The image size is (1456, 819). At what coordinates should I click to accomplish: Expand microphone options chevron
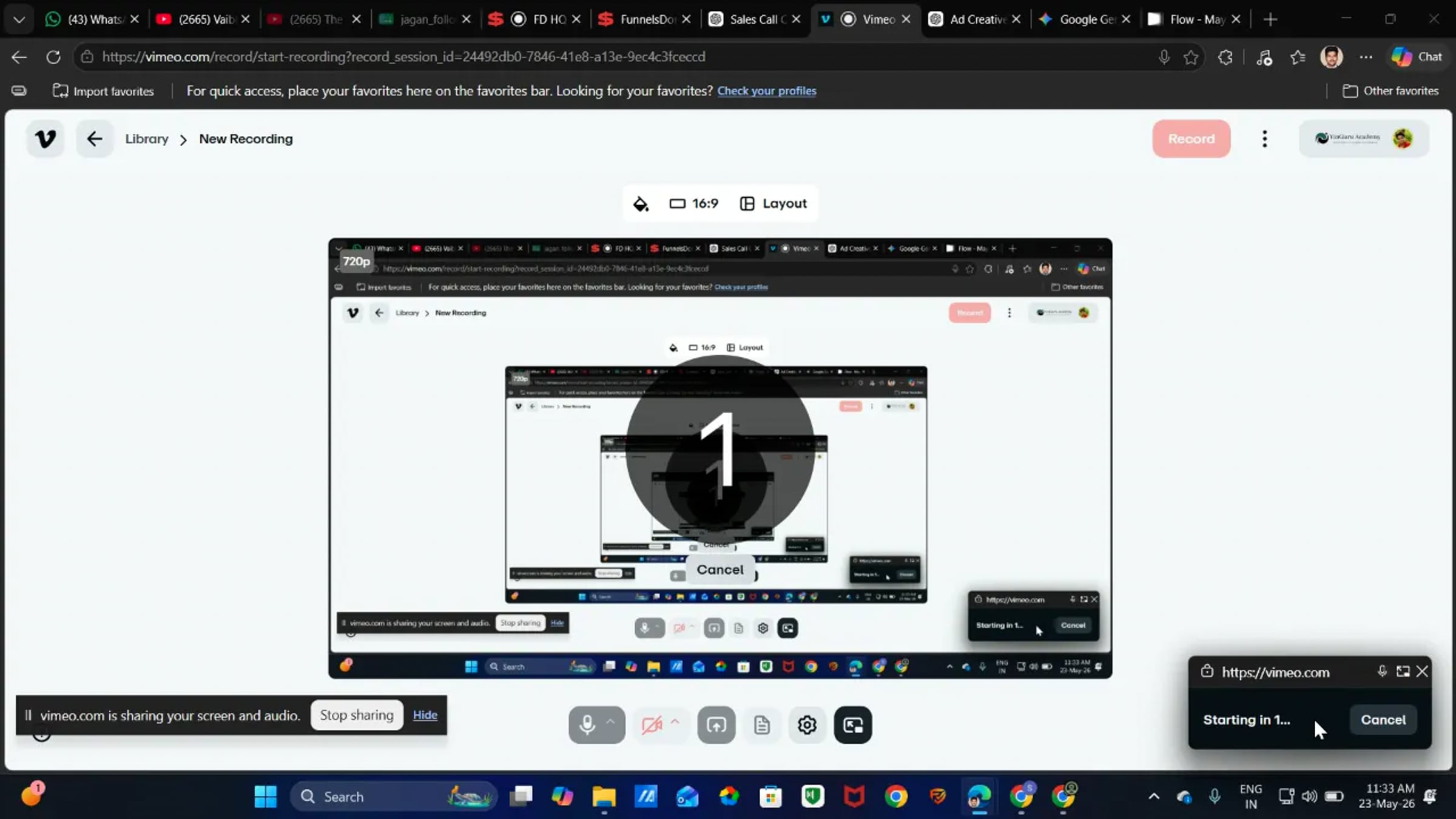[612, 721]
